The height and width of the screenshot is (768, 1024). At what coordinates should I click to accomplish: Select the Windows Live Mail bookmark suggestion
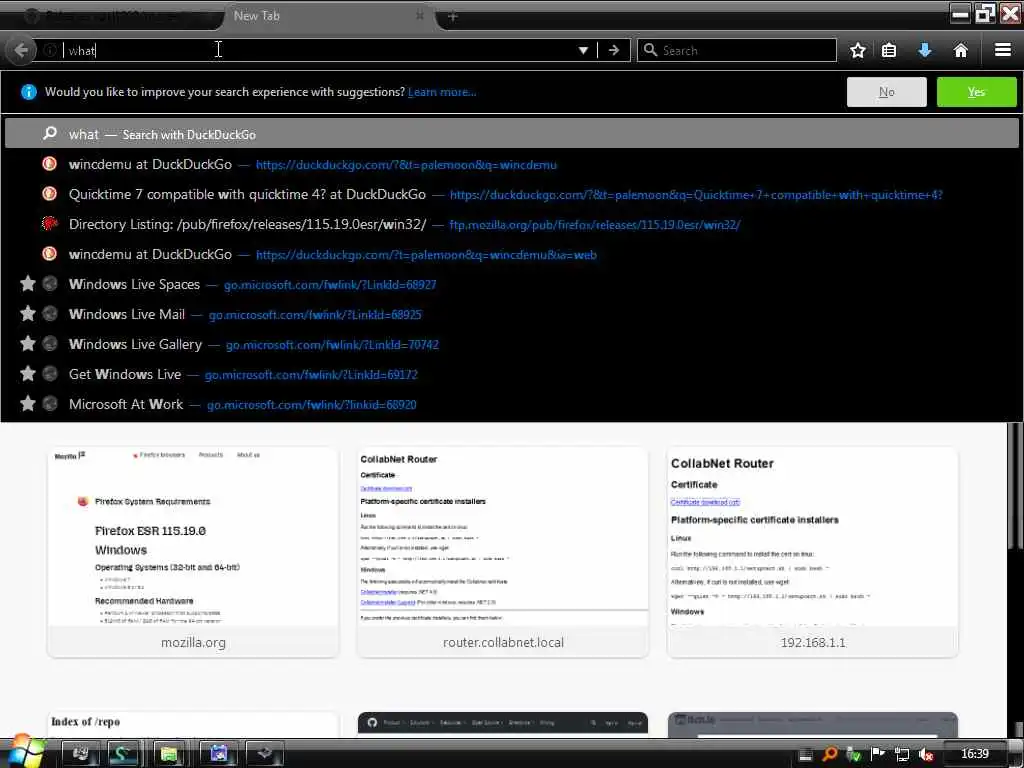pyautogui.click(x=512, y=315)
